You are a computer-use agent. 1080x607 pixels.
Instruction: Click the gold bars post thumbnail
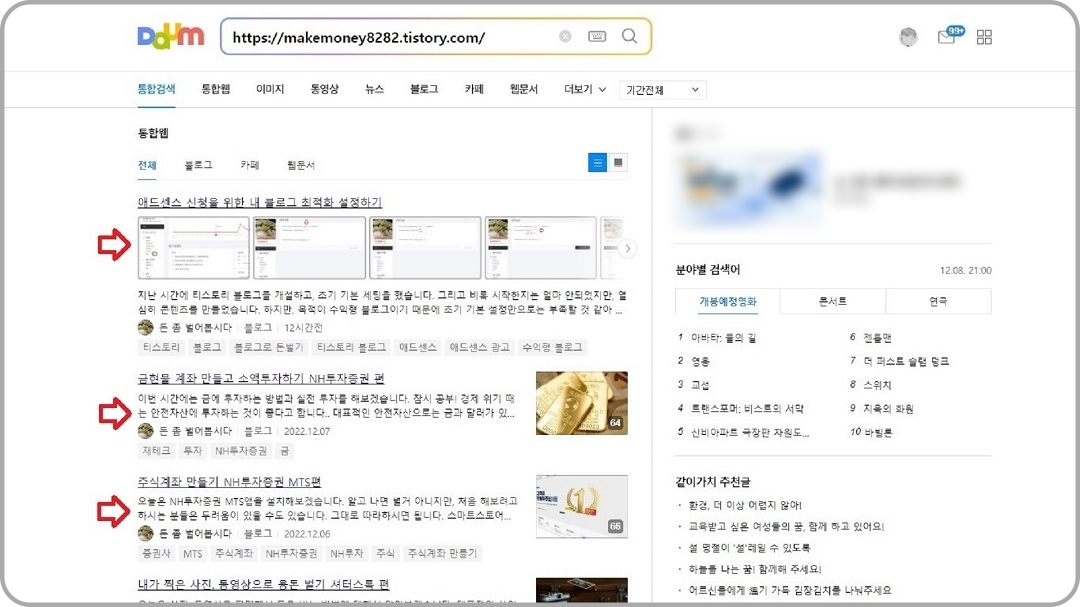[581, 404]
